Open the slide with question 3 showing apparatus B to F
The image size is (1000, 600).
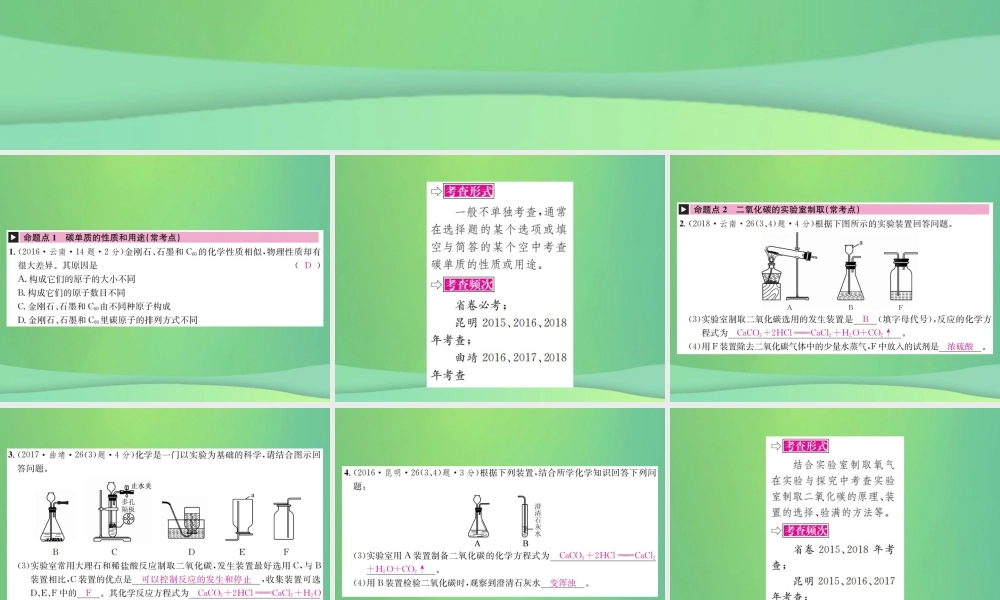pyautogui.click(x=165, y=504)
